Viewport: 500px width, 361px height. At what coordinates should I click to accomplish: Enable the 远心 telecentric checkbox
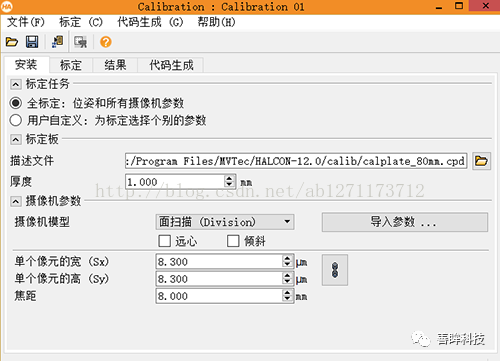(x=164, y=241)
